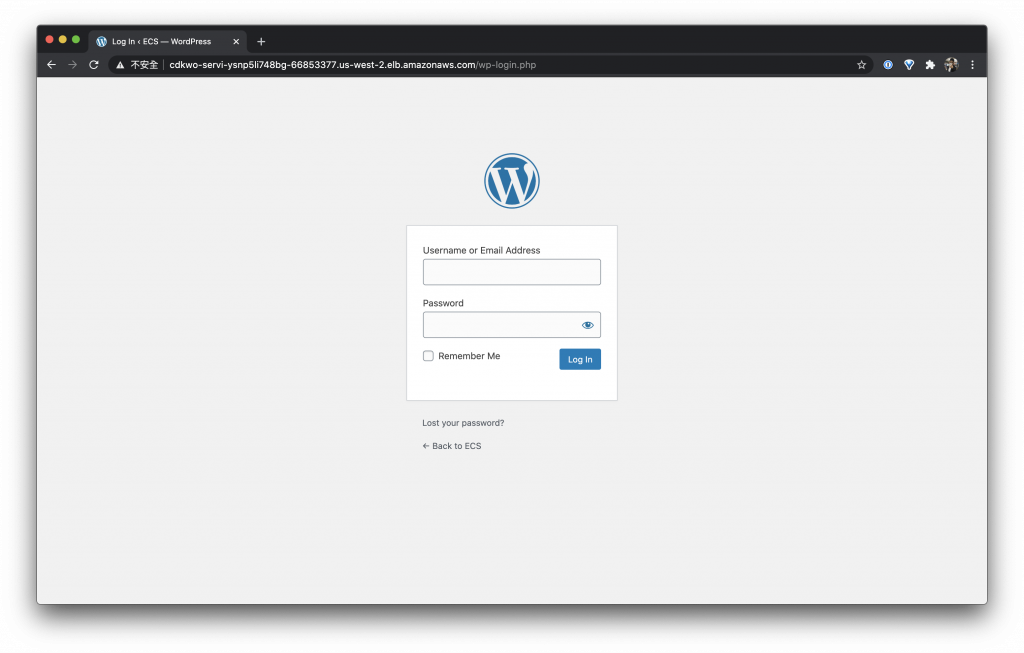Click the browser forward arrow

tap(72, 65)
